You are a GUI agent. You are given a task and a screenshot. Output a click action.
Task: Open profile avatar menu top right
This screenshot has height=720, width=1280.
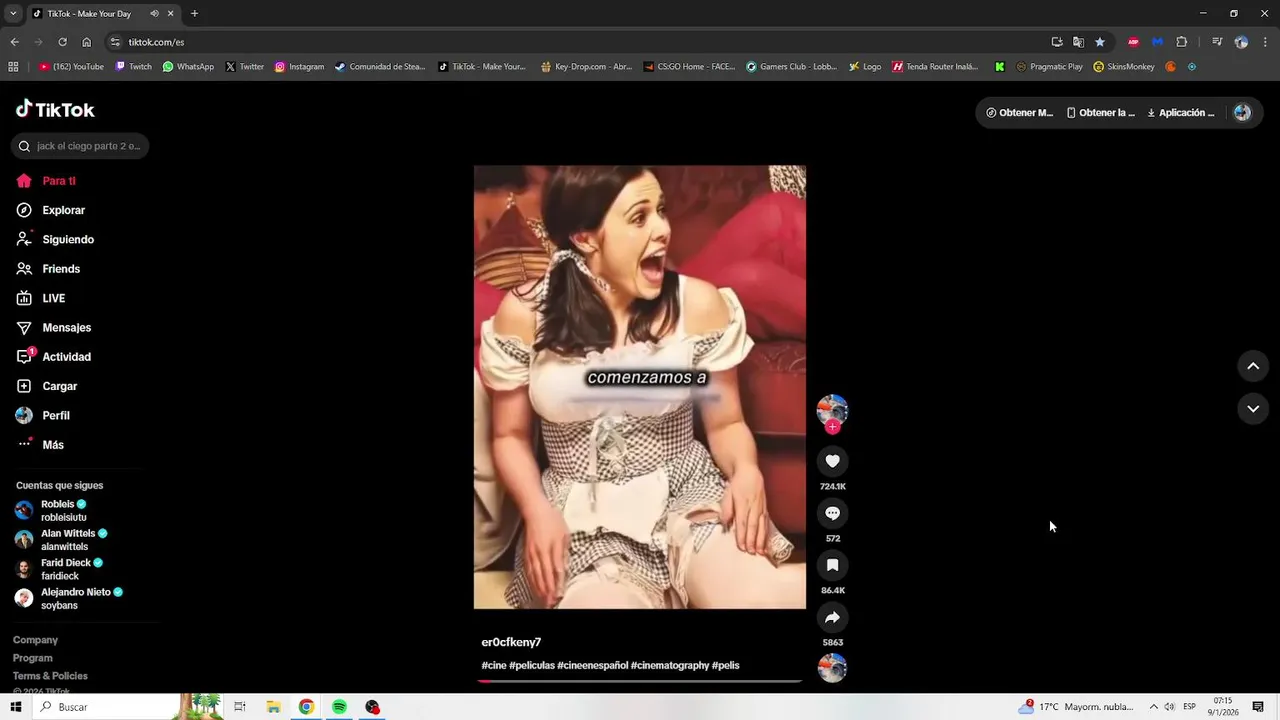coord(1242,113)
